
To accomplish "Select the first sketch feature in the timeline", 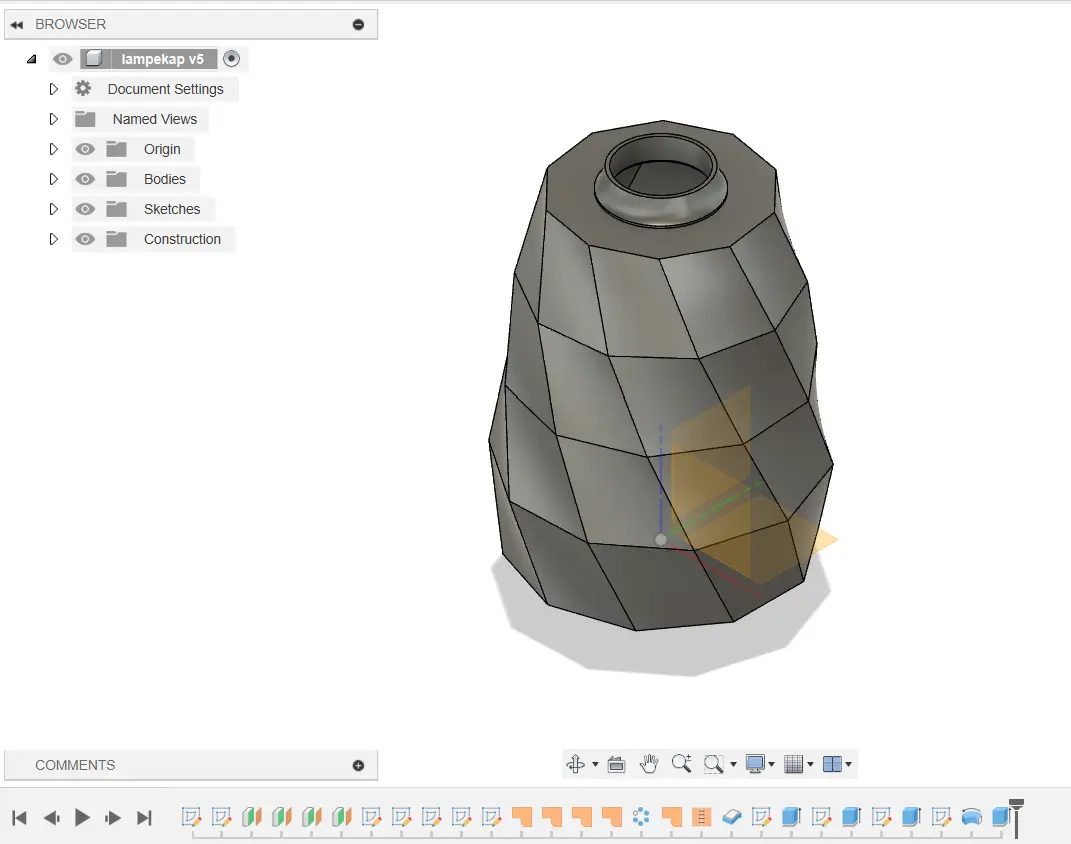I will click(191, 817).
